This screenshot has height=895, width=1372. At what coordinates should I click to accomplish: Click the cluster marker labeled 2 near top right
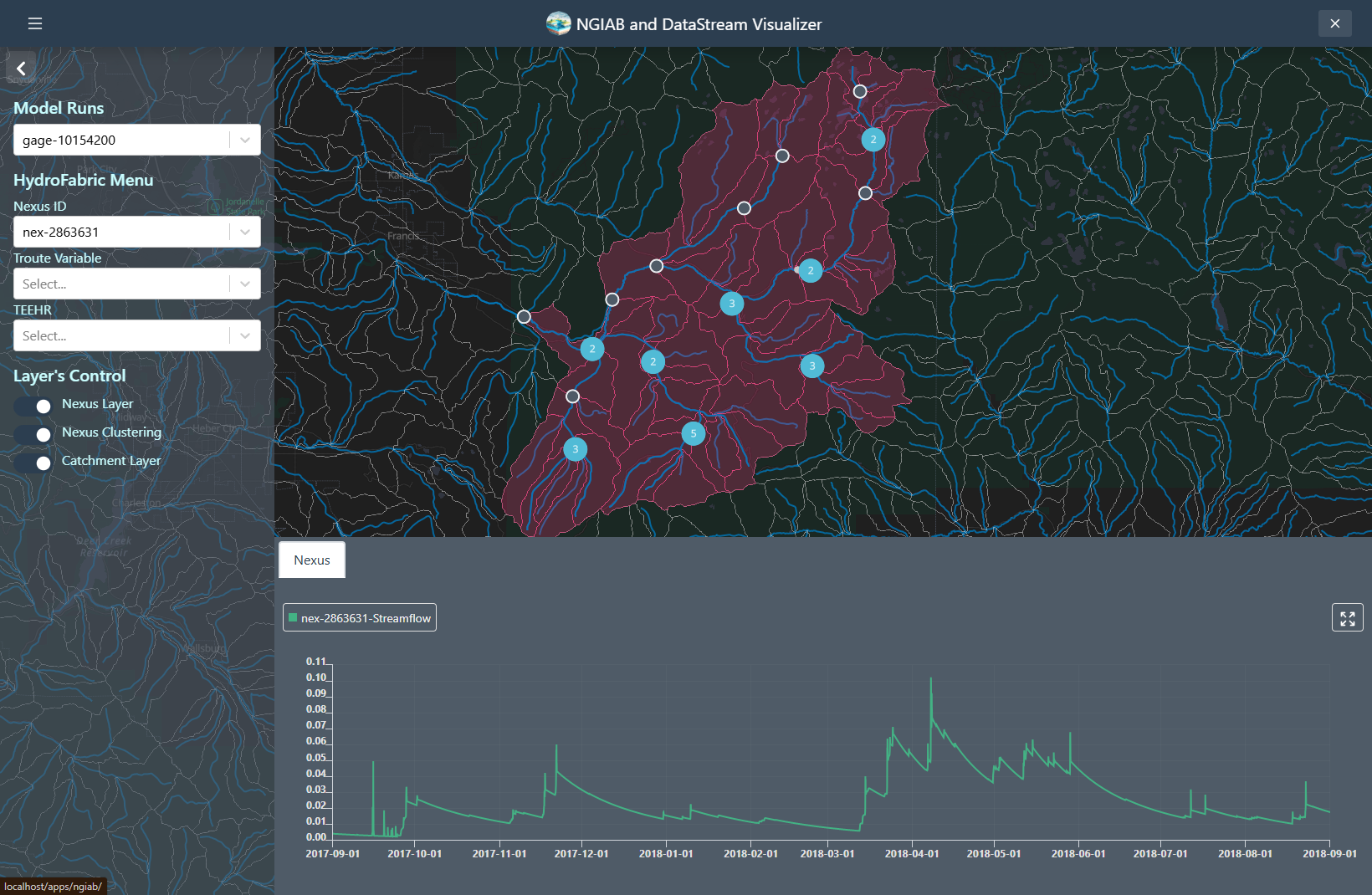pyautogui.click(x=873, y=140)
